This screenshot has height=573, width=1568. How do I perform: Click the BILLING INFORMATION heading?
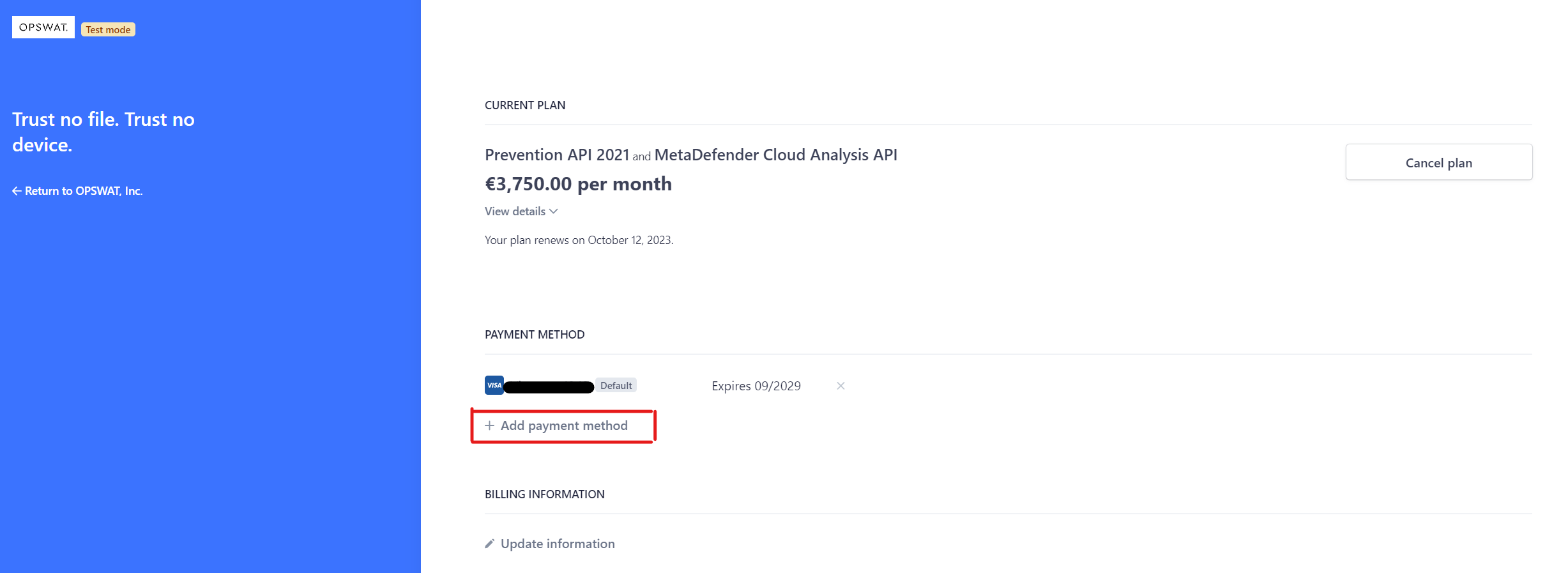point(545,494)
